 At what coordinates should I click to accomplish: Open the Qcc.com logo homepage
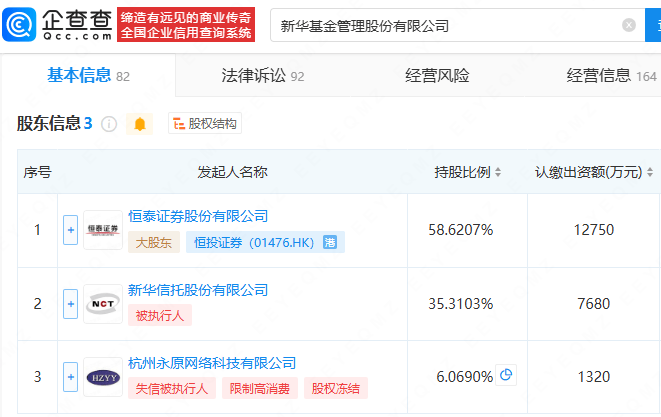pyautogui.click(x=57, y=25)
